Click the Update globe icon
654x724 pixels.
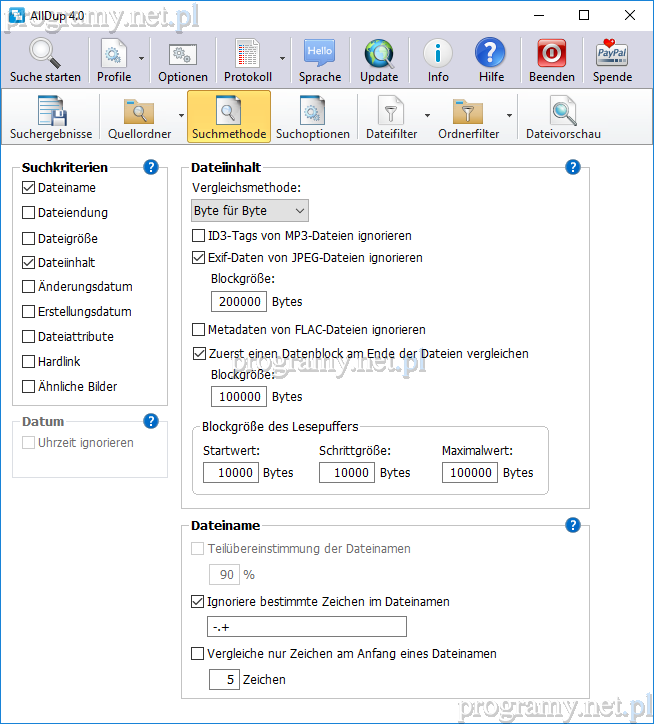coord(379,54)
